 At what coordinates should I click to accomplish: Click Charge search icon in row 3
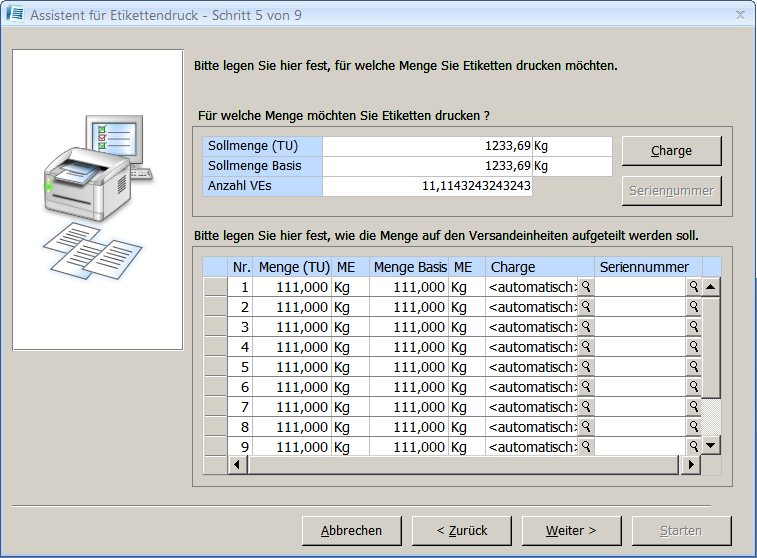tap(587, 327)
